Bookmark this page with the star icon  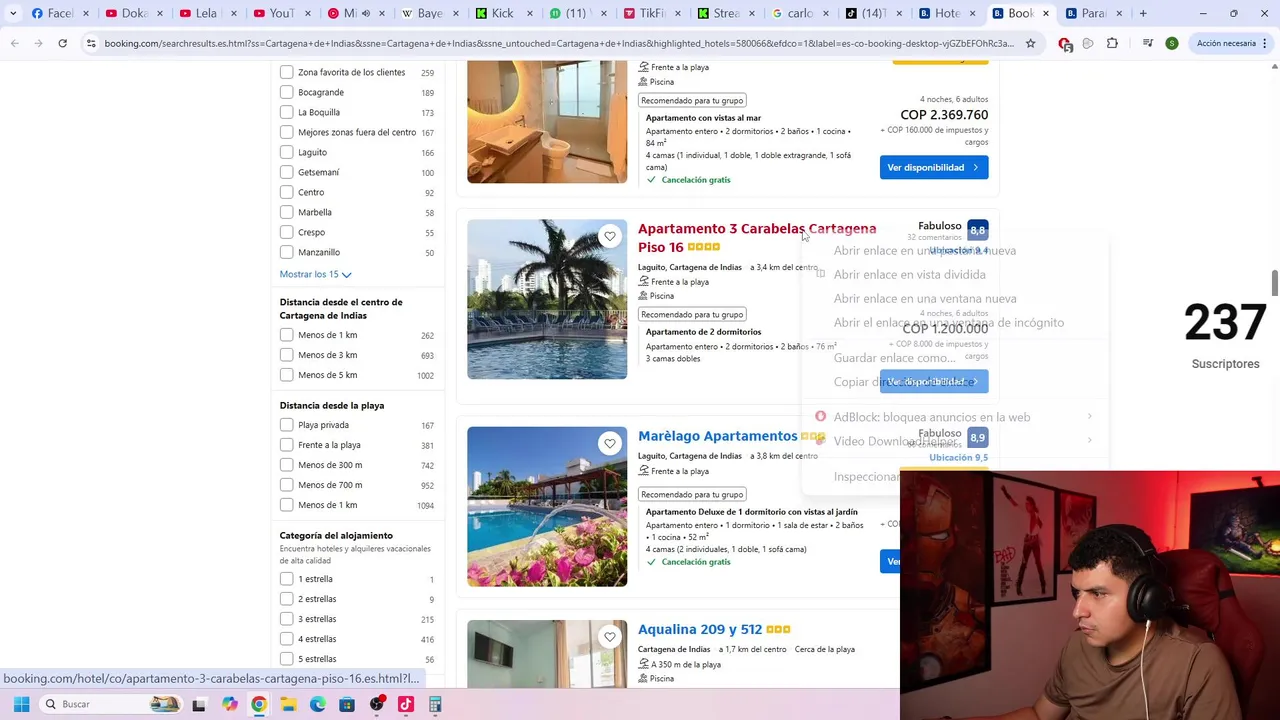1030,43
